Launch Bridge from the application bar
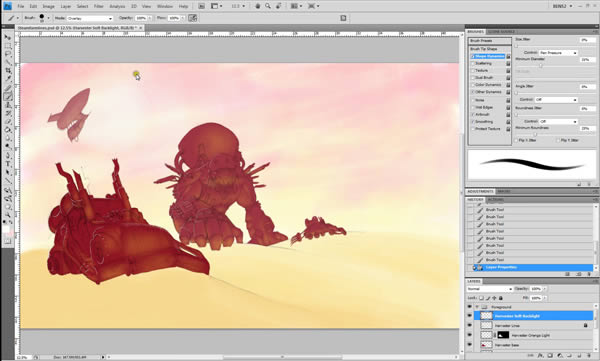600x361 pixels. (x=201, y=6)
